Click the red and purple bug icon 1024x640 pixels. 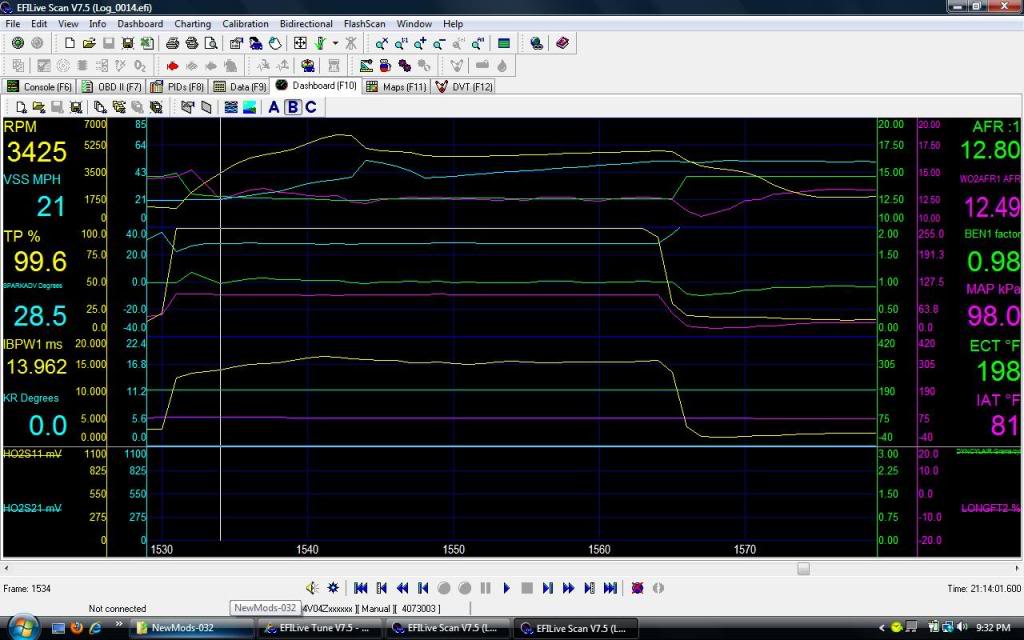[x=637, y=588]
